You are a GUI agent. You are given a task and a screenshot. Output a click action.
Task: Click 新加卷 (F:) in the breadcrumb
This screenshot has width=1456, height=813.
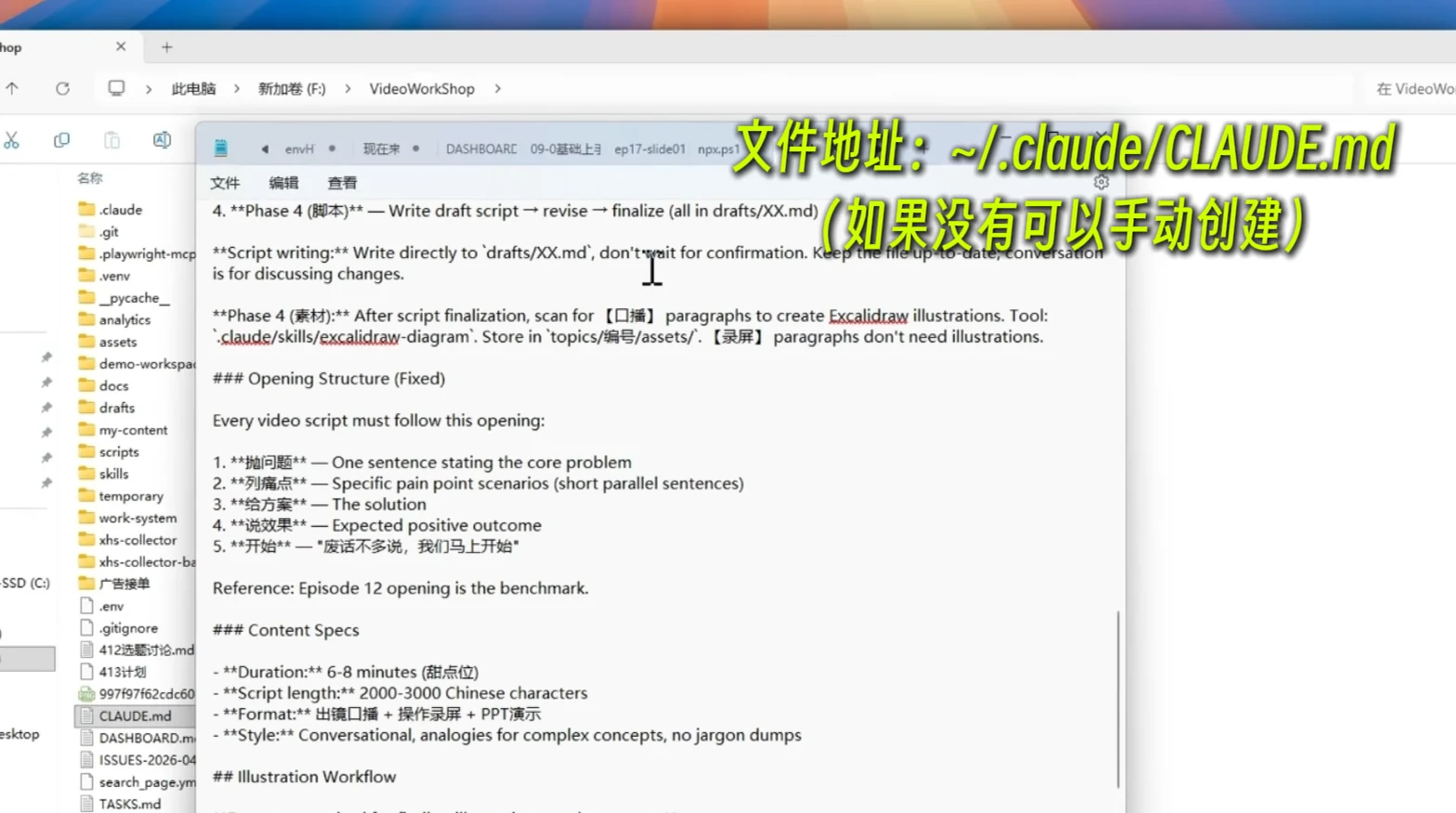point(291,88)
